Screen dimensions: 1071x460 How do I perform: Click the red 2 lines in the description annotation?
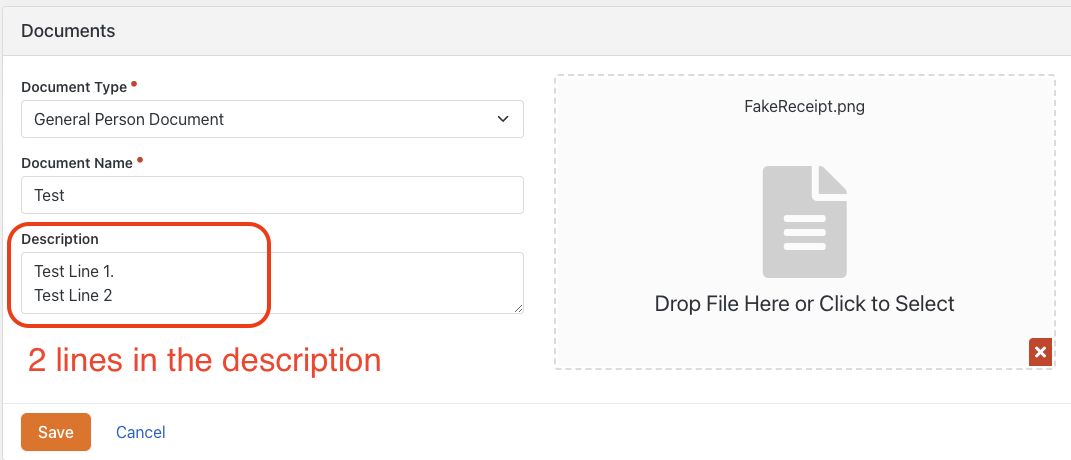[204, 360]
